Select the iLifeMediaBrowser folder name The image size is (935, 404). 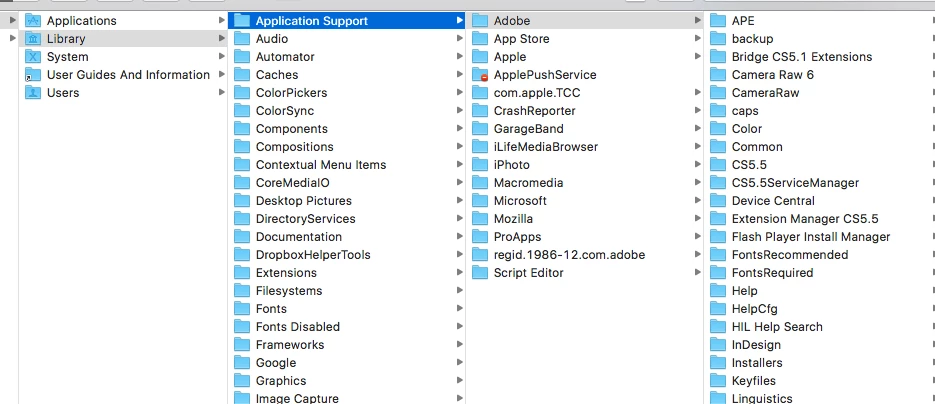tap(546, 147)
